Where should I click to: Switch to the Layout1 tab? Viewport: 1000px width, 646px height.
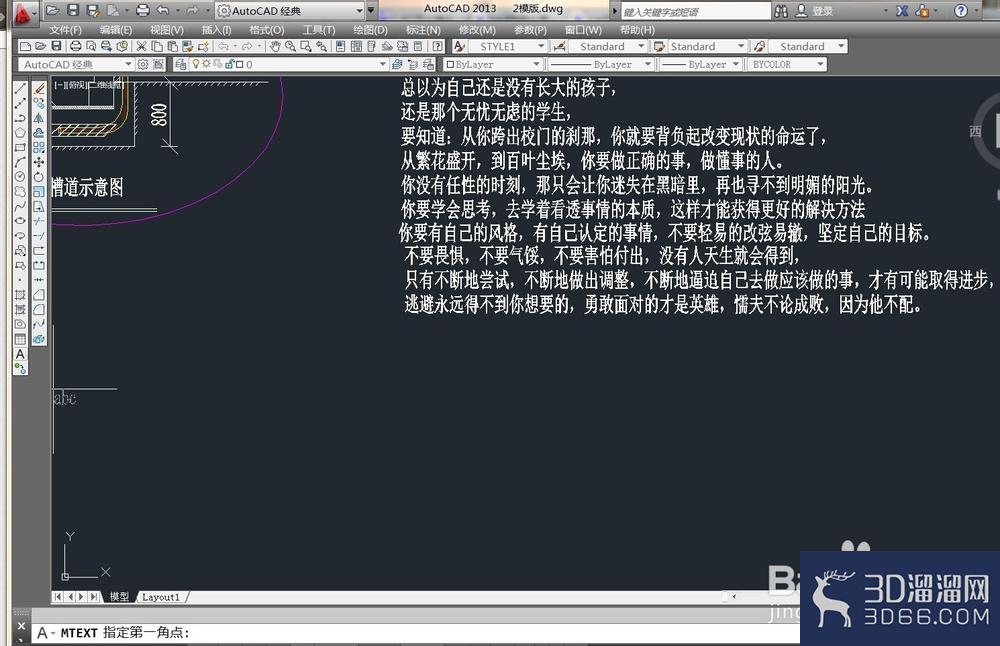coord(161,597)
